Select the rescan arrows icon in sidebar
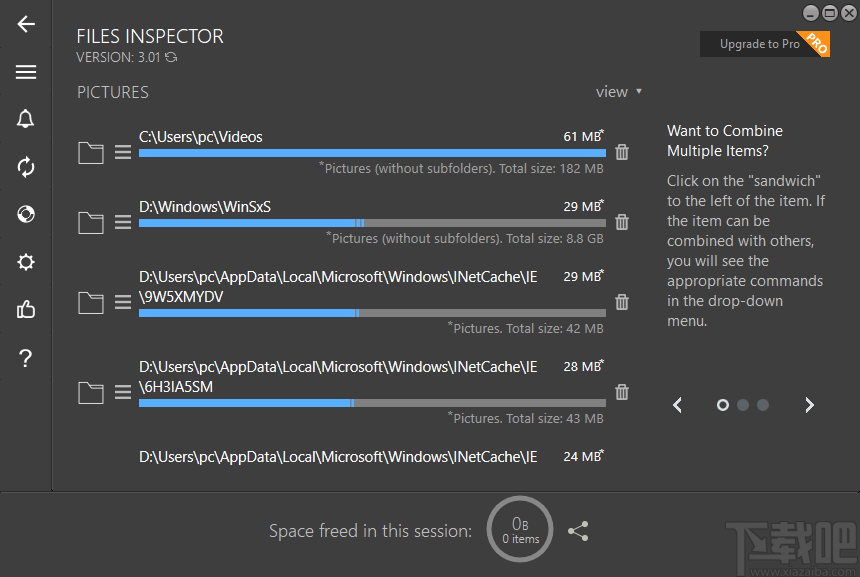860x577 pixels. (x=25, y=167)
